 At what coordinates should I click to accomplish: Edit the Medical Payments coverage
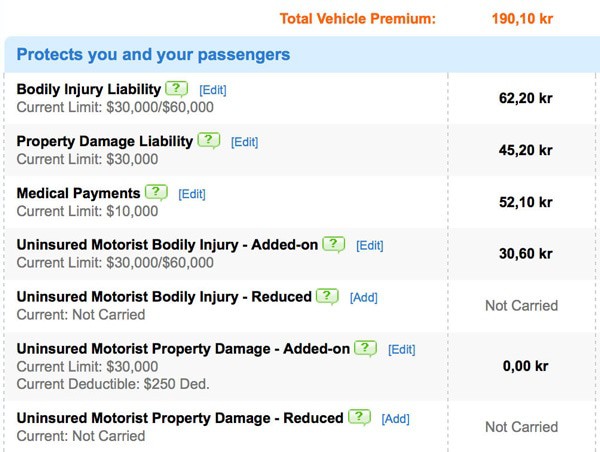point(192,194)
